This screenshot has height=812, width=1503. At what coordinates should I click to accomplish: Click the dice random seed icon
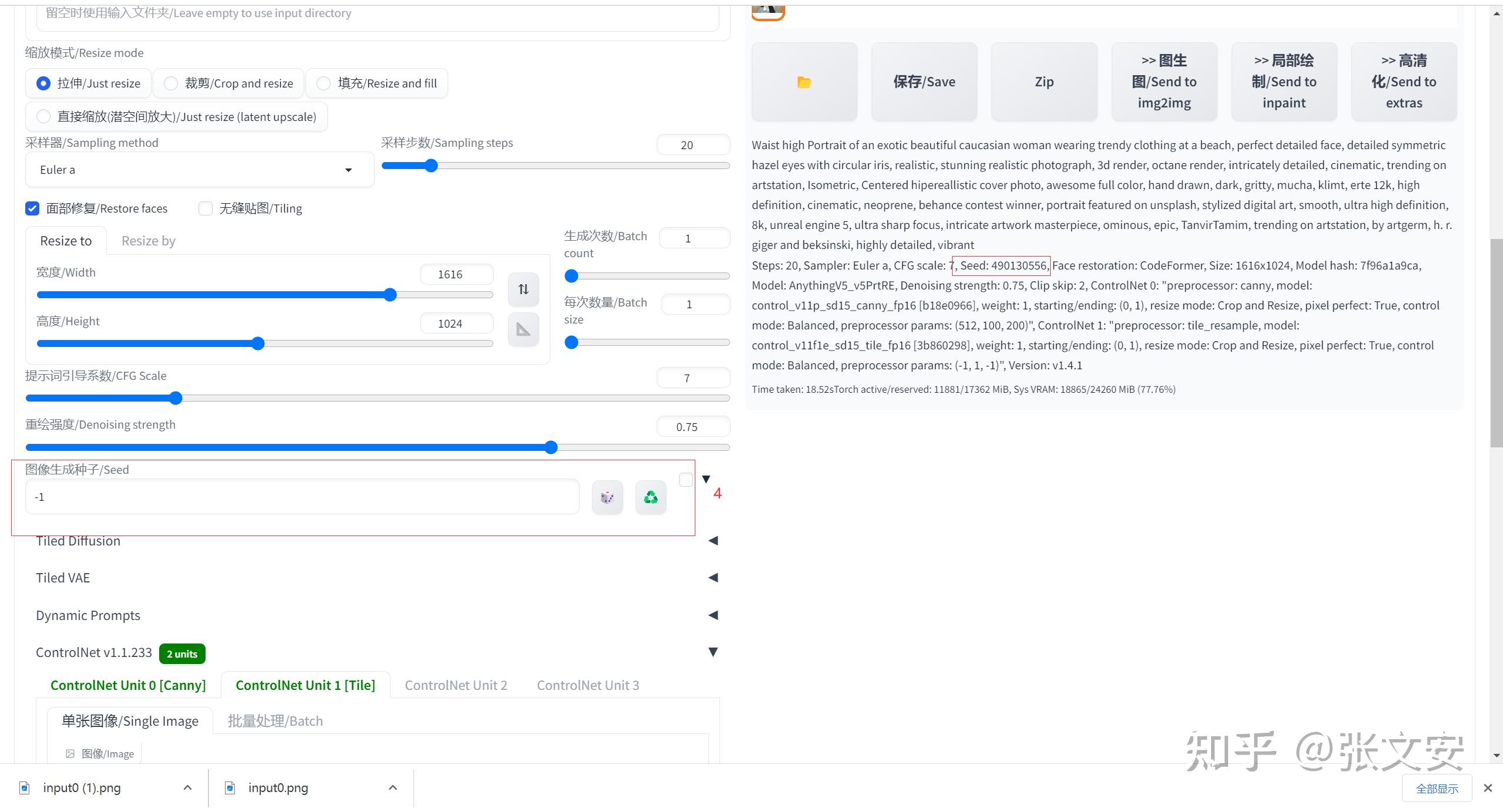click(607, 497)
